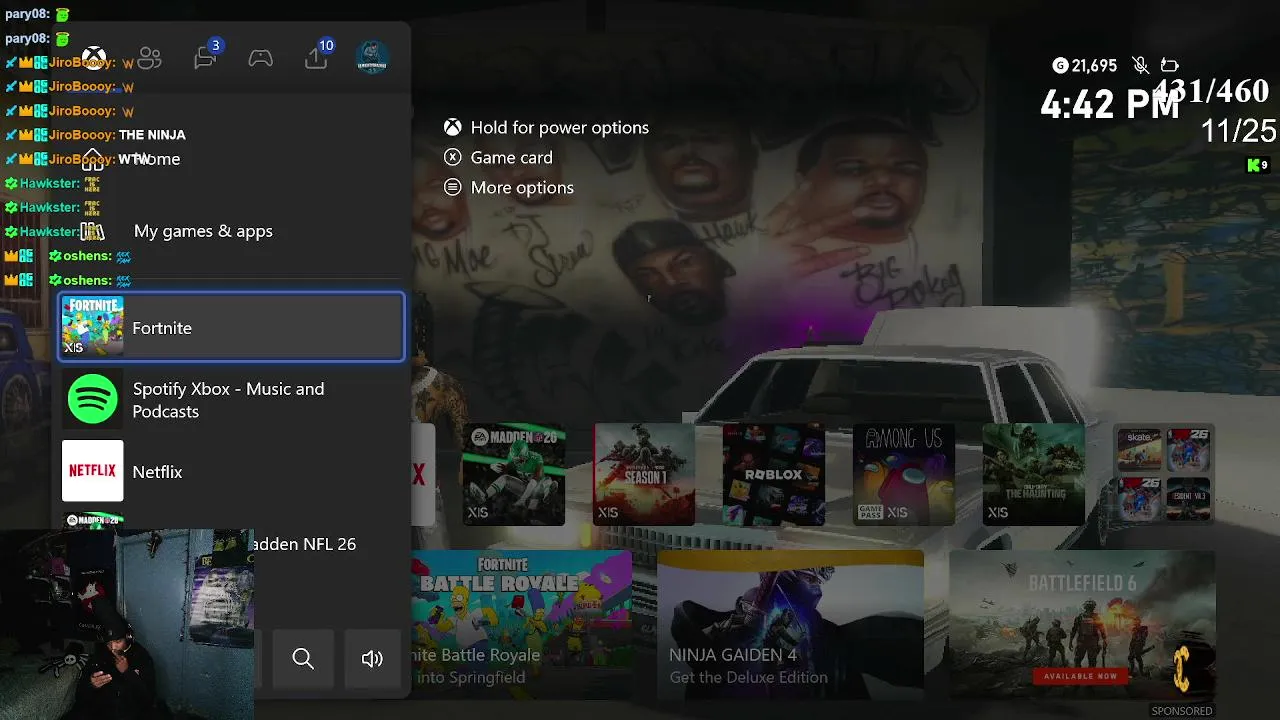Click the 4:42 PM clock
Viewport: 1280px width, 720px height.
tap(1110, 105)
